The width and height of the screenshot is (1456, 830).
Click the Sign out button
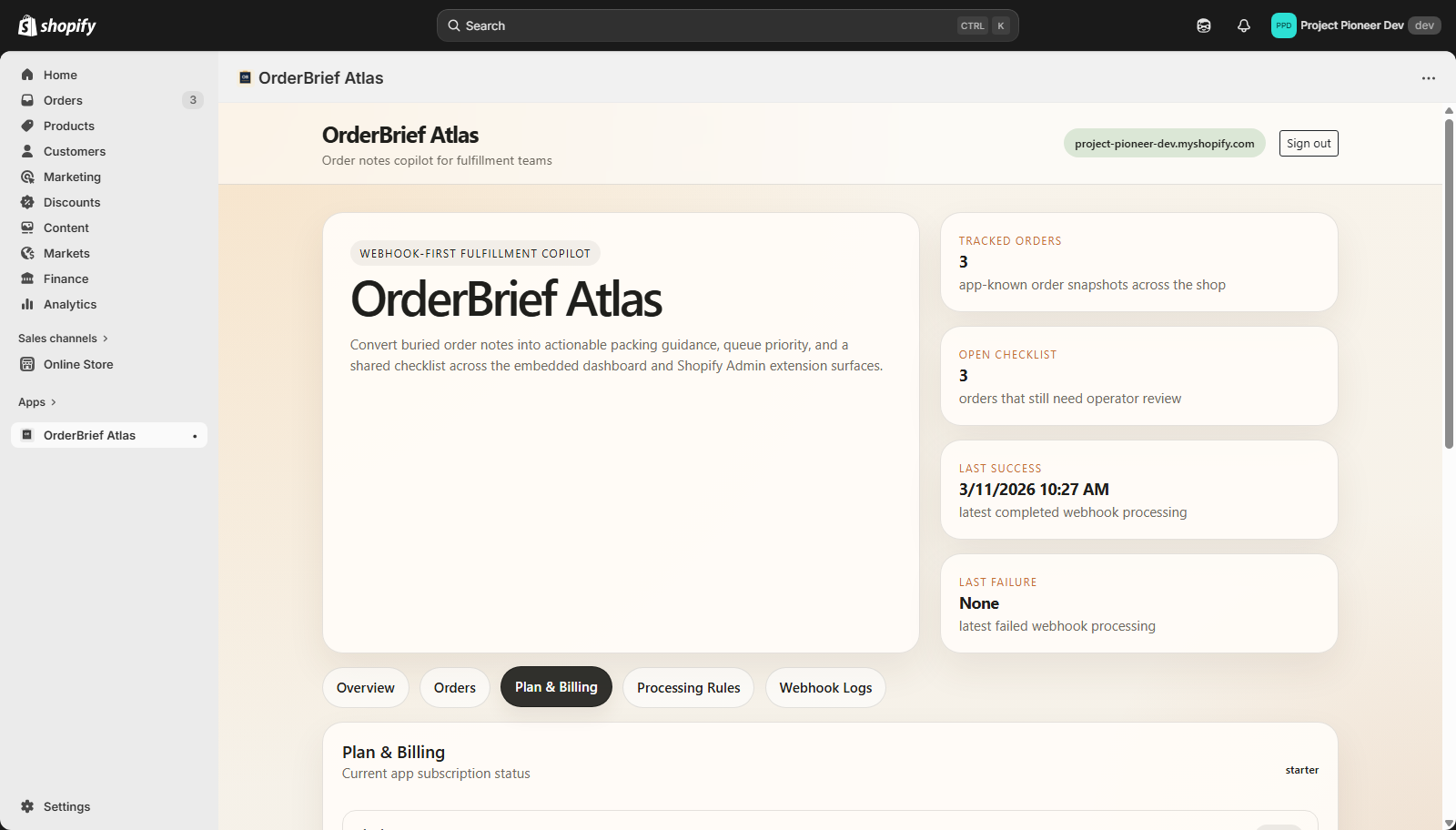pos(1309,144)
